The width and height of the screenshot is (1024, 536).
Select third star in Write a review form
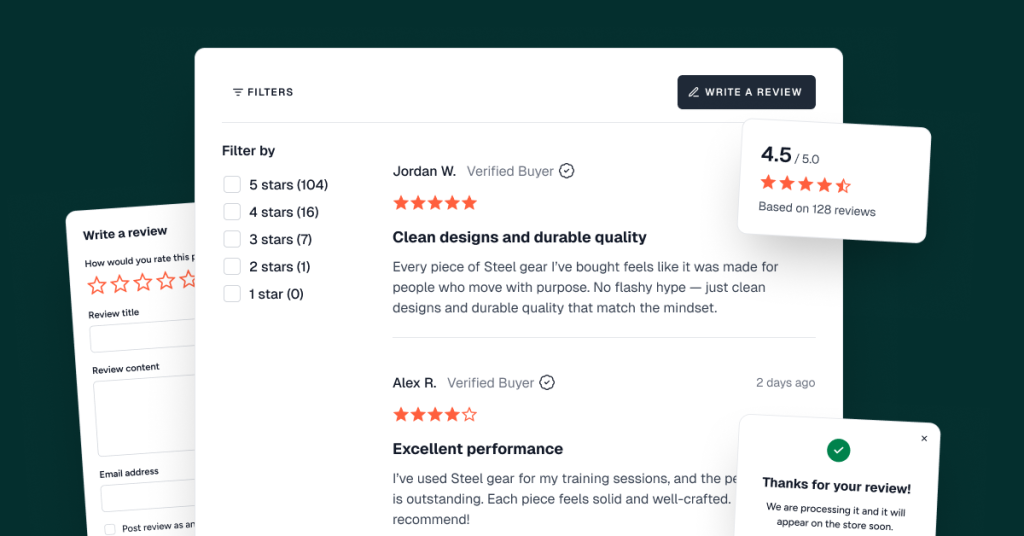click(x=143, y=282)
